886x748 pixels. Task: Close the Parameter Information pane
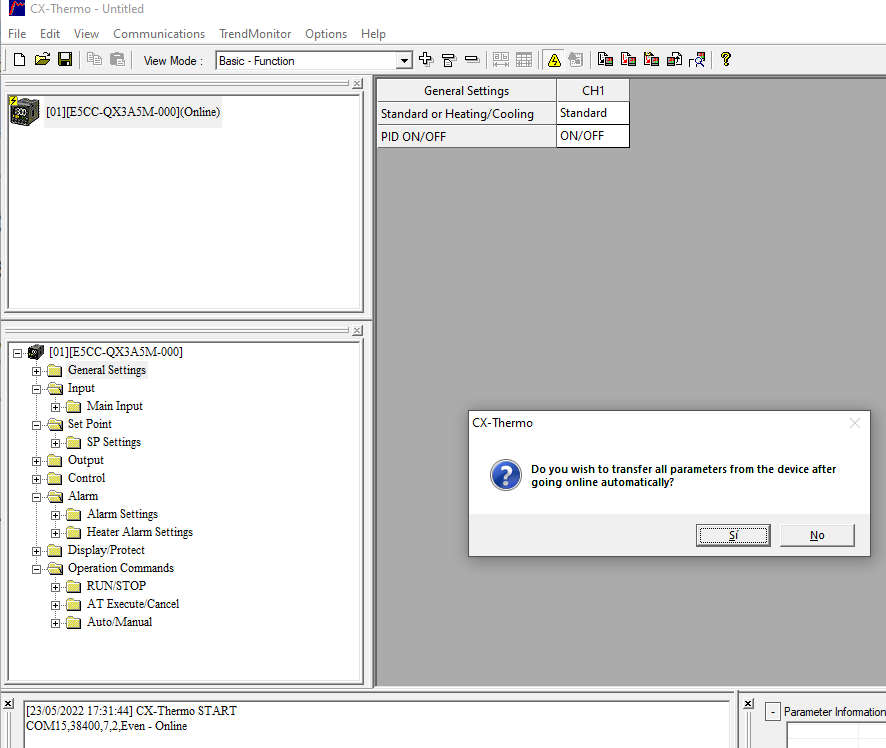pyautogui.click(x=748, y=703)
